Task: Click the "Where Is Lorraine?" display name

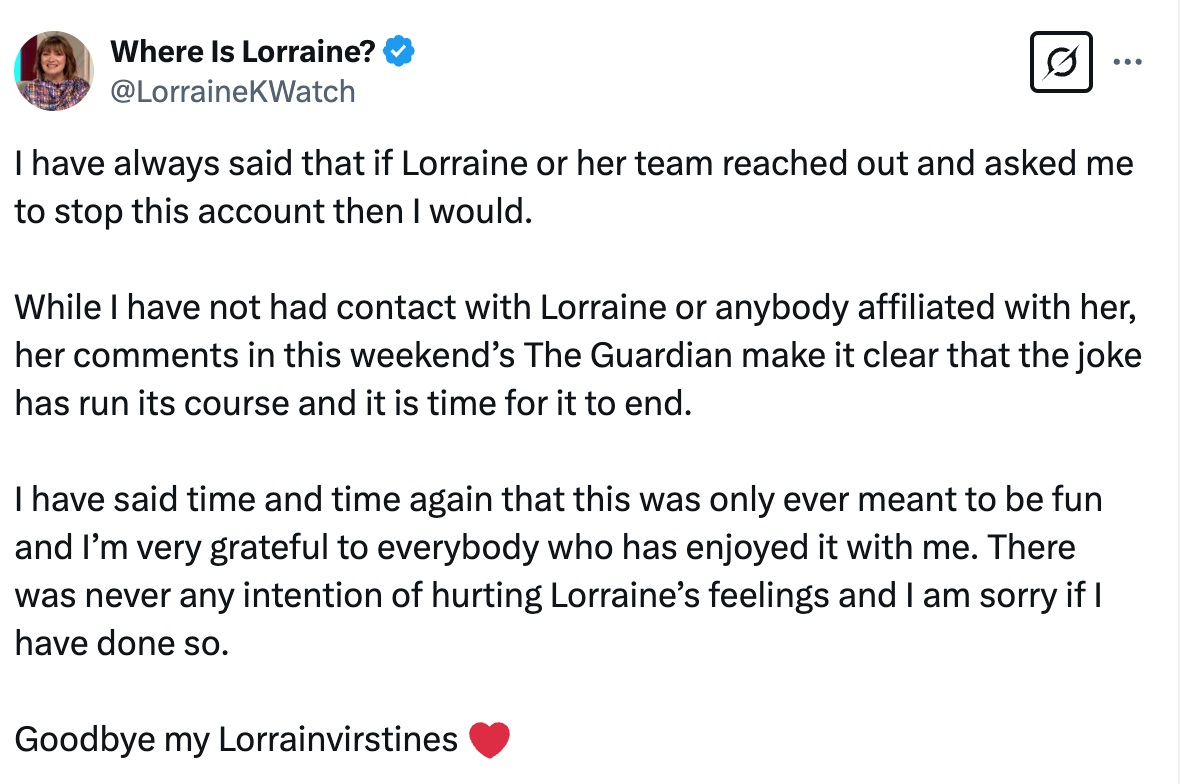Action: pyautogui.click(x=245, y=50)
